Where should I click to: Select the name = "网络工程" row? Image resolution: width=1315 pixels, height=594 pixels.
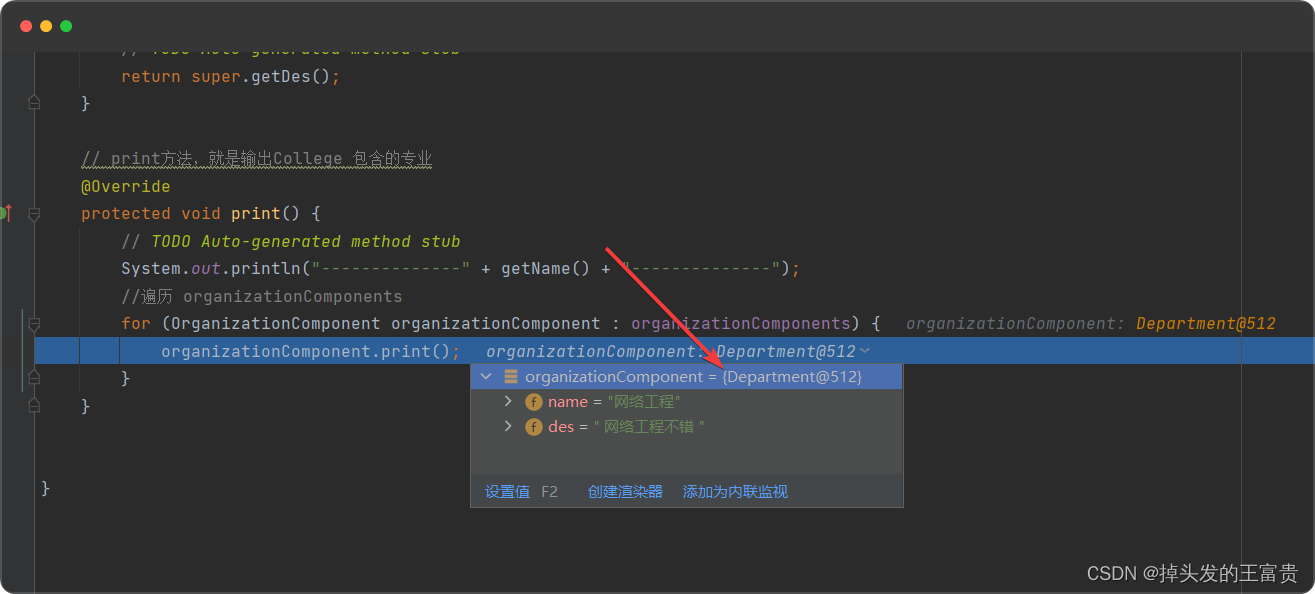coord(687,401)
